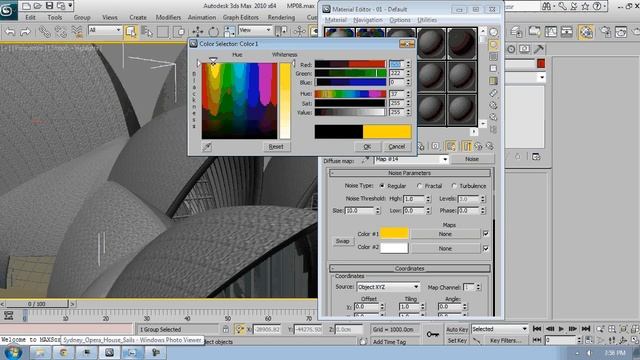Image resolution: width=640 pixels, height=360 pixels.
Task: Click the Red channel slider bar
Action: point(350,64)
